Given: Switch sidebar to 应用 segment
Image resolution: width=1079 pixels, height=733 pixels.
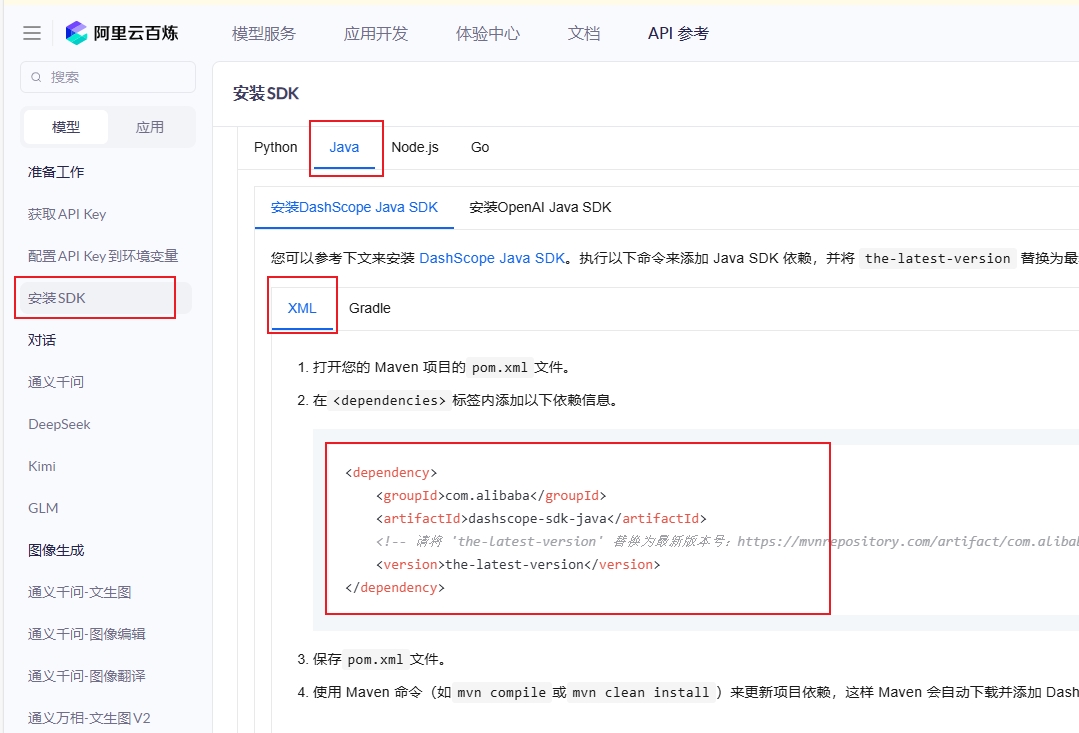Looking at the screenshot, I should coord(150,127).
